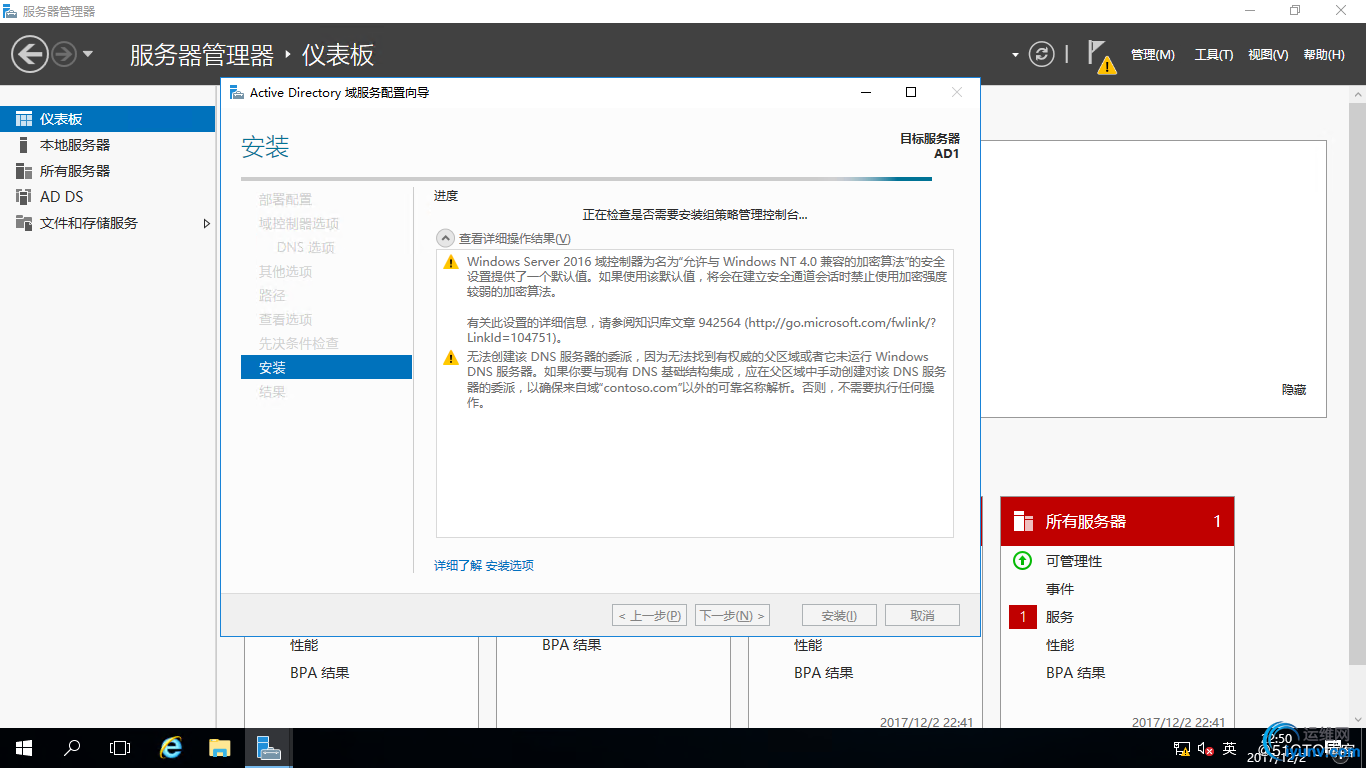Open the dropdown arrow left of refresh

pos(1016,55)
